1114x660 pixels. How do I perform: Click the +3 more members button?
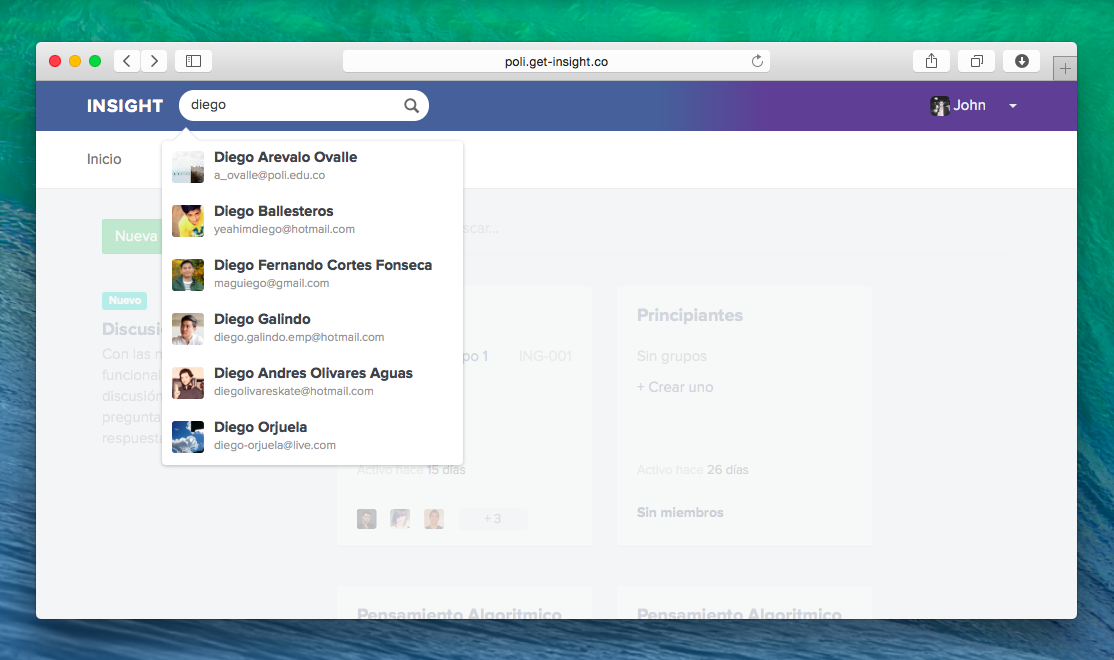(x=492, y=519)
